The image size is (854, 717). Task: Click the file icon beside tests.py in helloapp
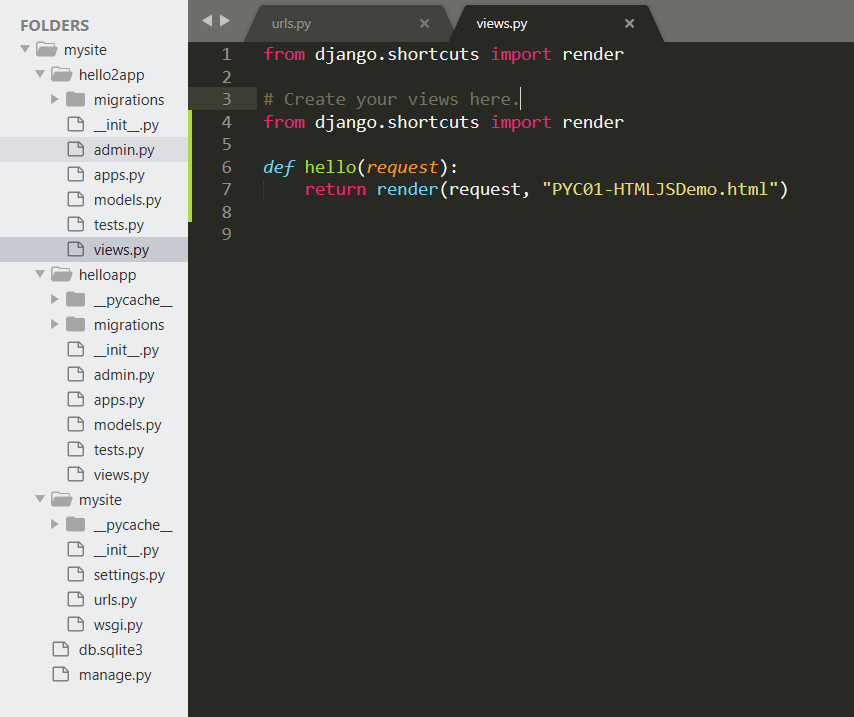coord(75,450)
